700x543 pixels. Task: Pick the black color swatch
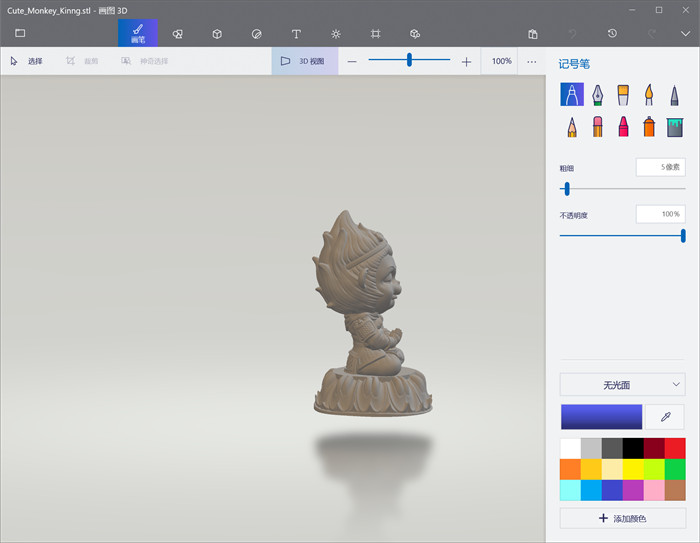[633, 448]
